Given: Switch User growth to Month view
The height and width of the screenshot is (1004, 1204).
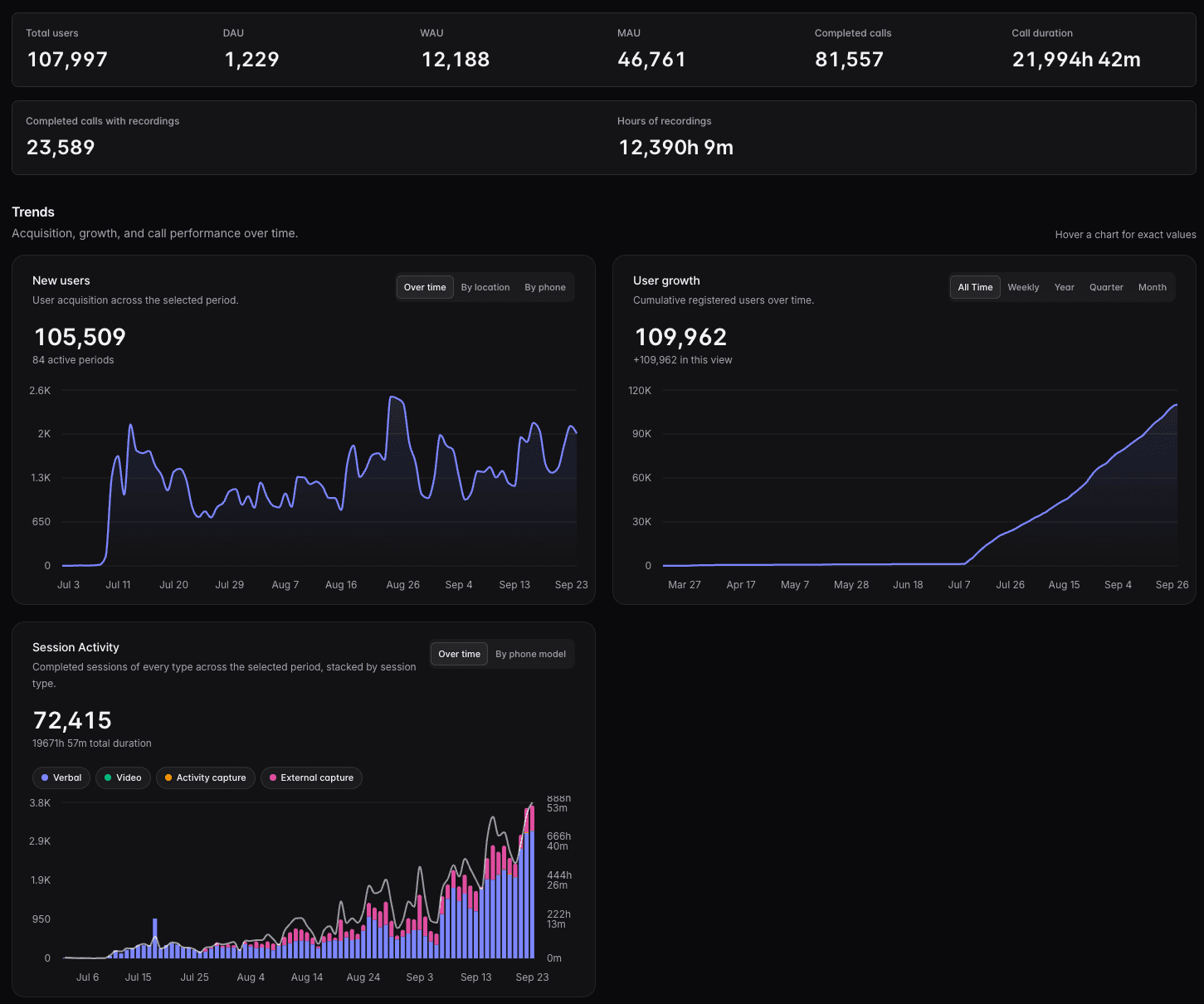Looking at the screenshot, I should tap(1153, 287).
